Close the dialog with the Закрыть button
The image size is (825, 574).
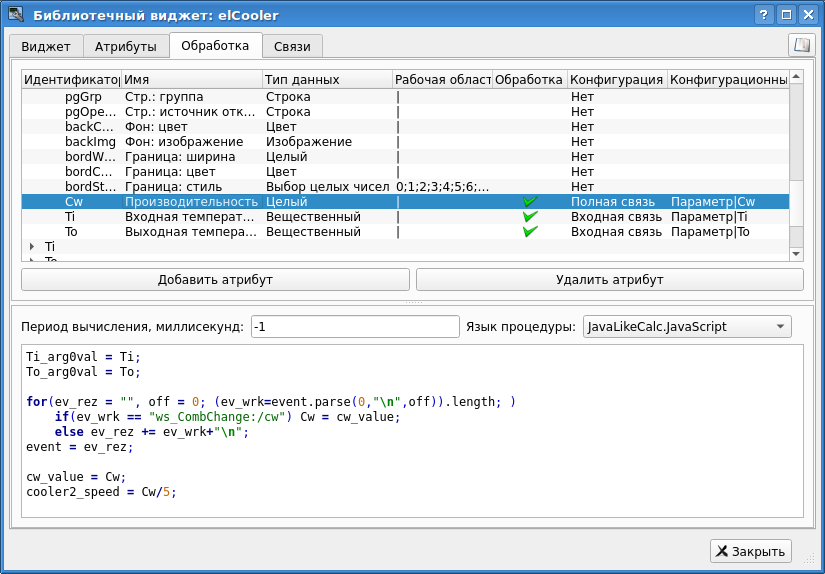(x=751, y=551)
